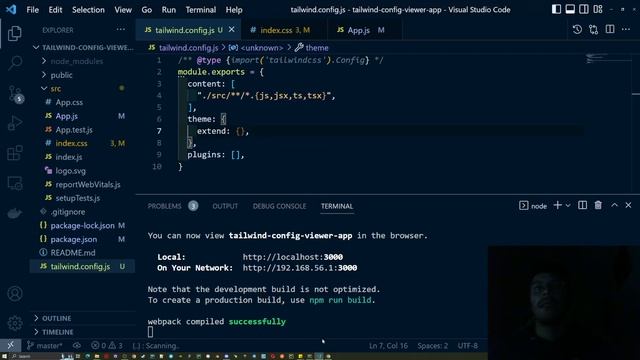Open Run and Debug view
The width and height of the screenshot is (640, 360).
pos(15,123)
